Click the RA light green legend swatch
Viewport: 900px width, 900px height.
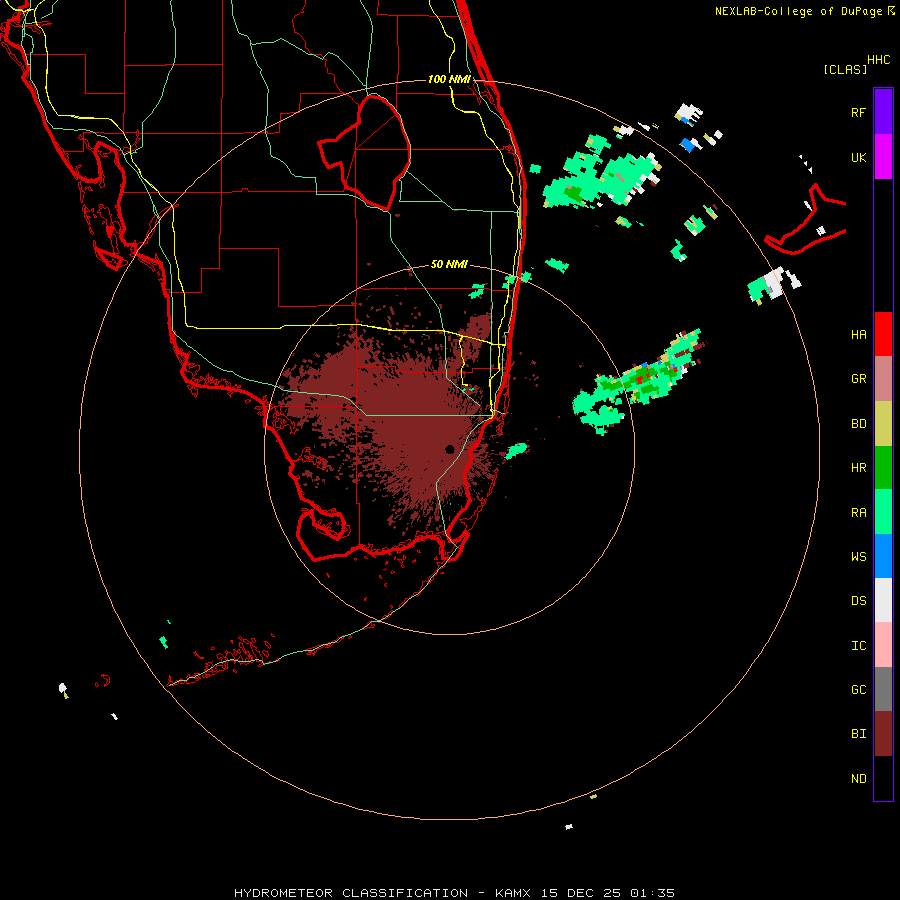pyautogui.click(x=883, y=512)
